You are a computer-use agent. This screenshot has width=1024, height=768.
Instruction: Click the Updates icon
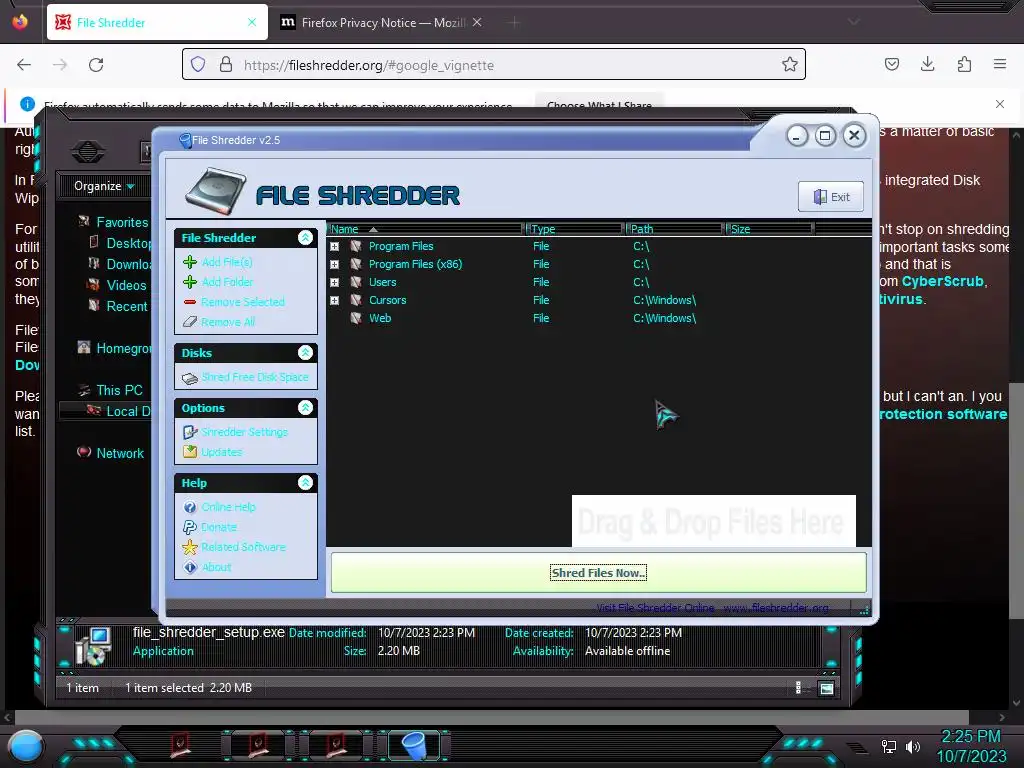(x=190, y=452)
